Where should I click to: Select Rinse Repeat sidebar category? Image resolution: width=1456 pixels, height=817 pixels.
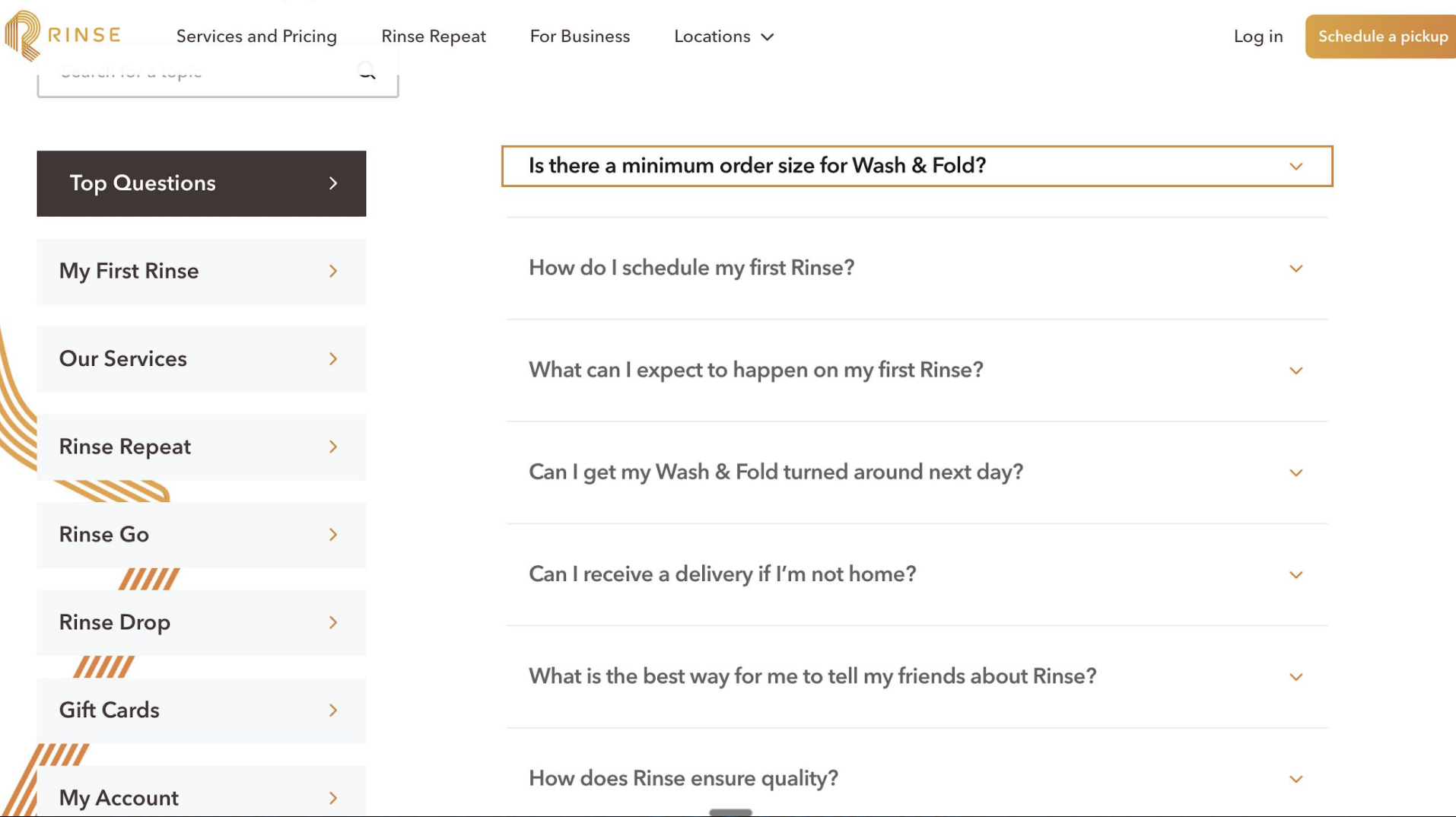pos(202,447)
